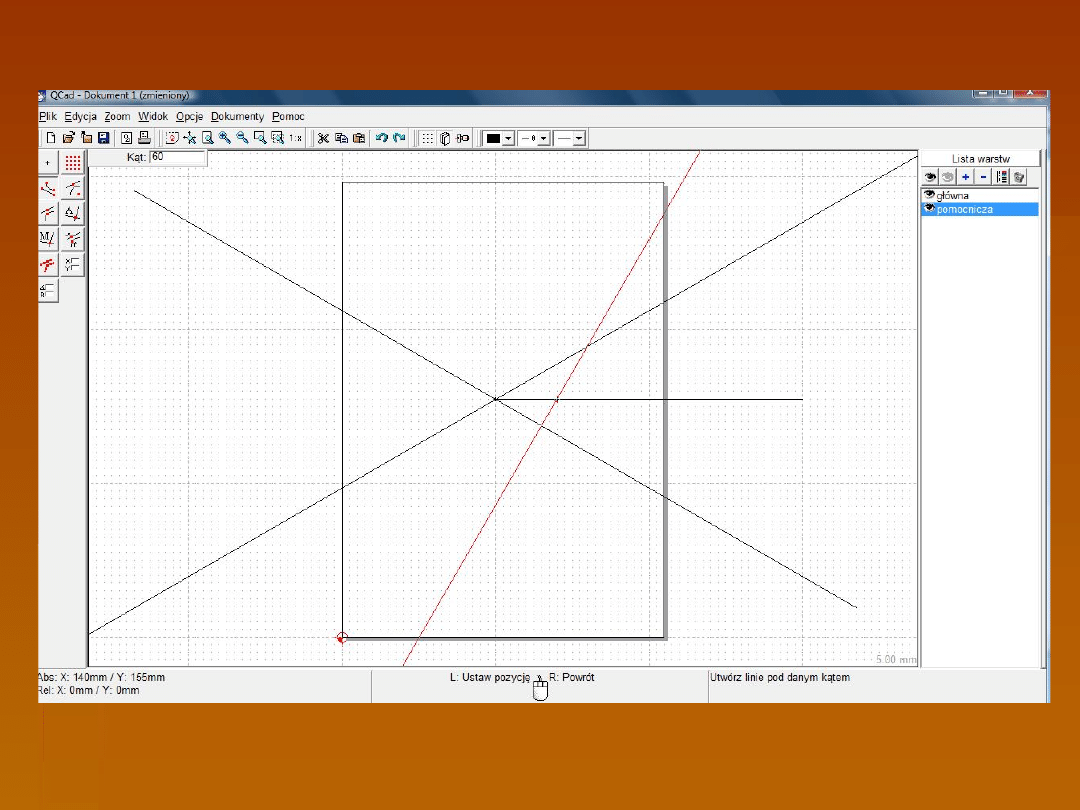Click the Print icon in toolbar
This screenshot has height=810, width=1080.
(x=144, y=138)
